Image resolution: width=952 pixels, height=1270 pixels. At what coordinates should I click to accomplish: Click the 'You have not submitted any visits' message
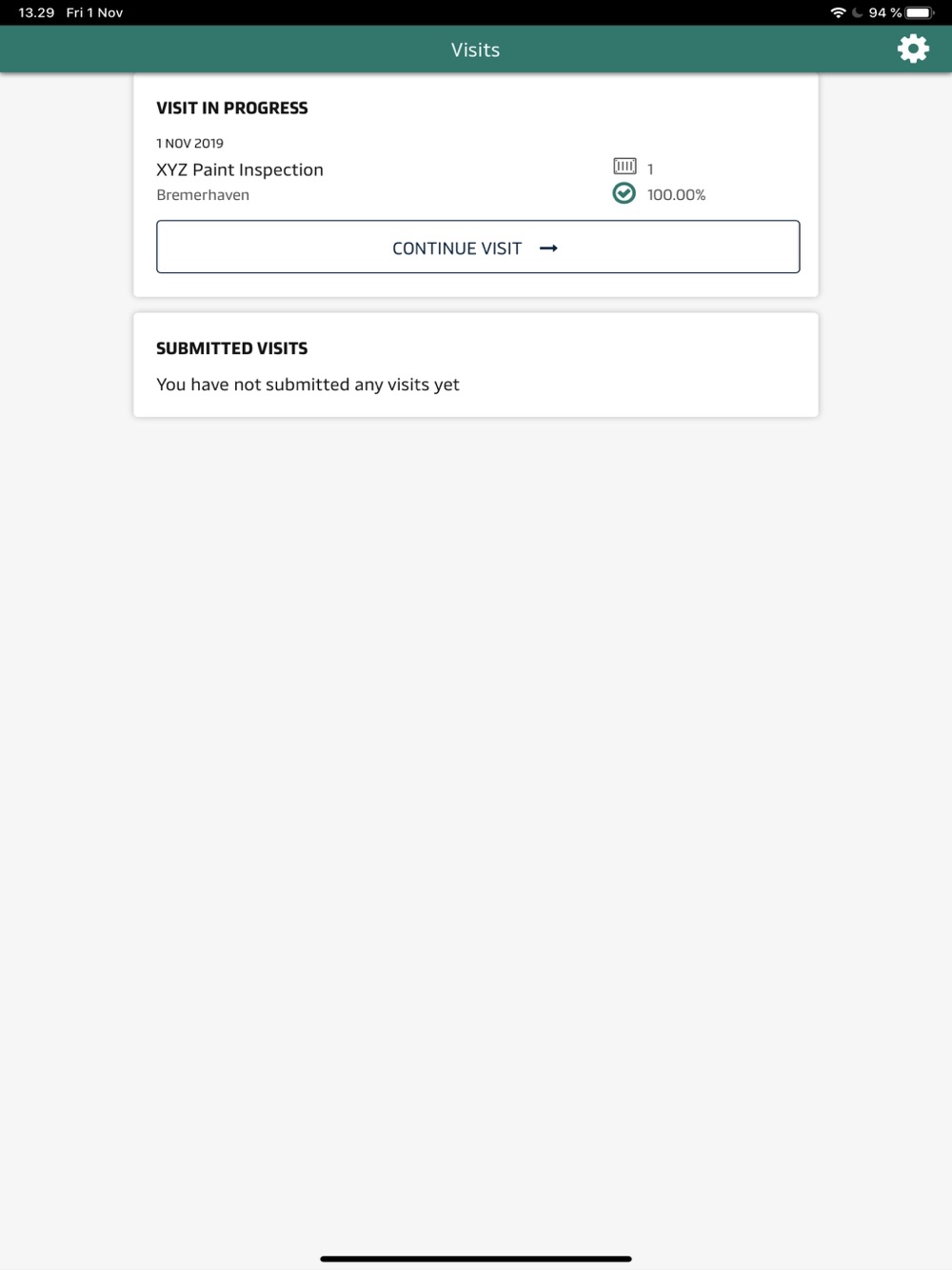pos(307,385)
